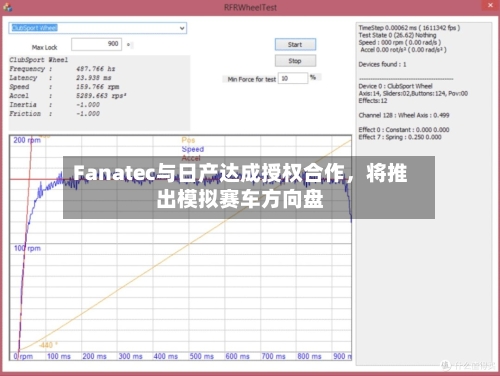The image size is (500, 376).
Task: Click the TimeStep status line
Action: 409,28
